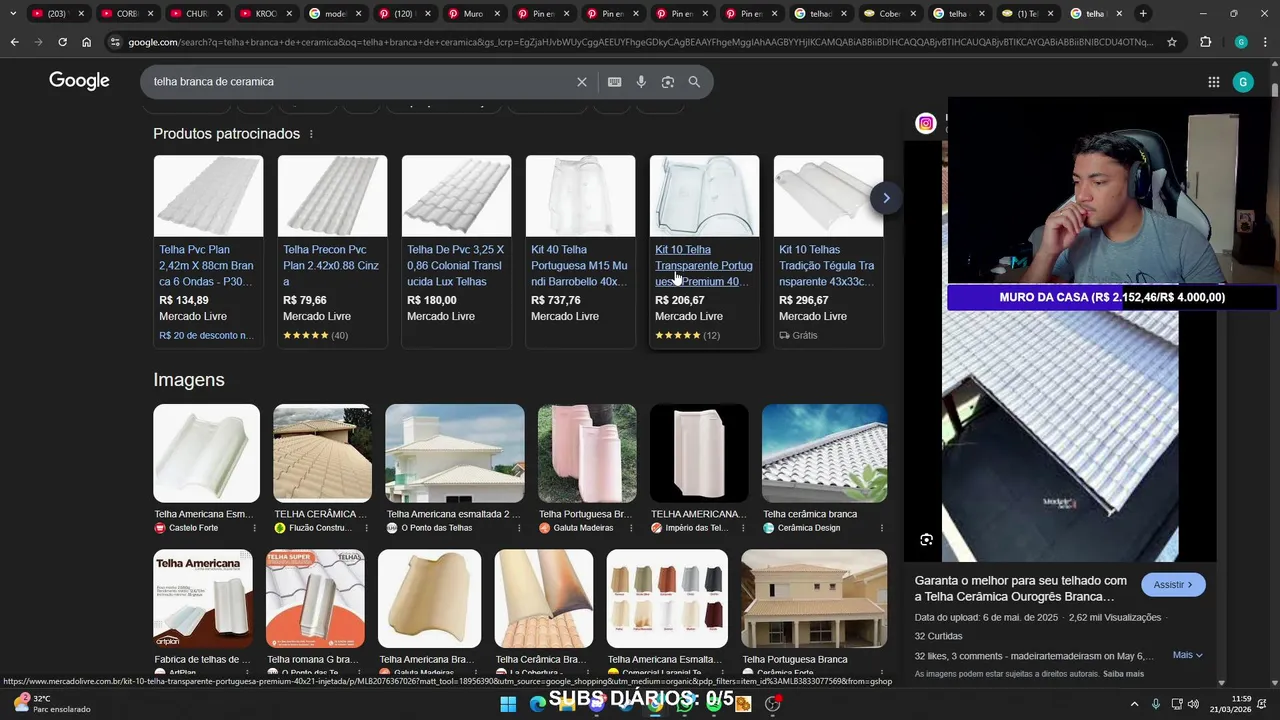This screenshot has height=720, width=1280.
Task: Open options for Castelo Forte image result
Action: point(254,528)
